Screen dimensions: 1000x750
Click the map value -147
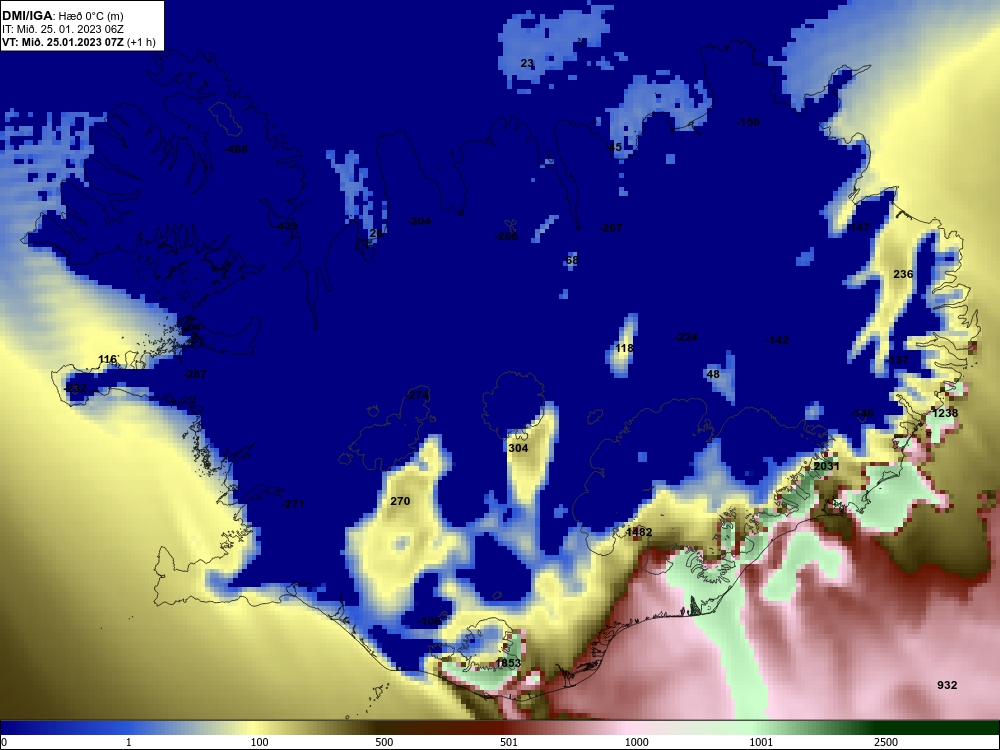(x=858, y=227)
